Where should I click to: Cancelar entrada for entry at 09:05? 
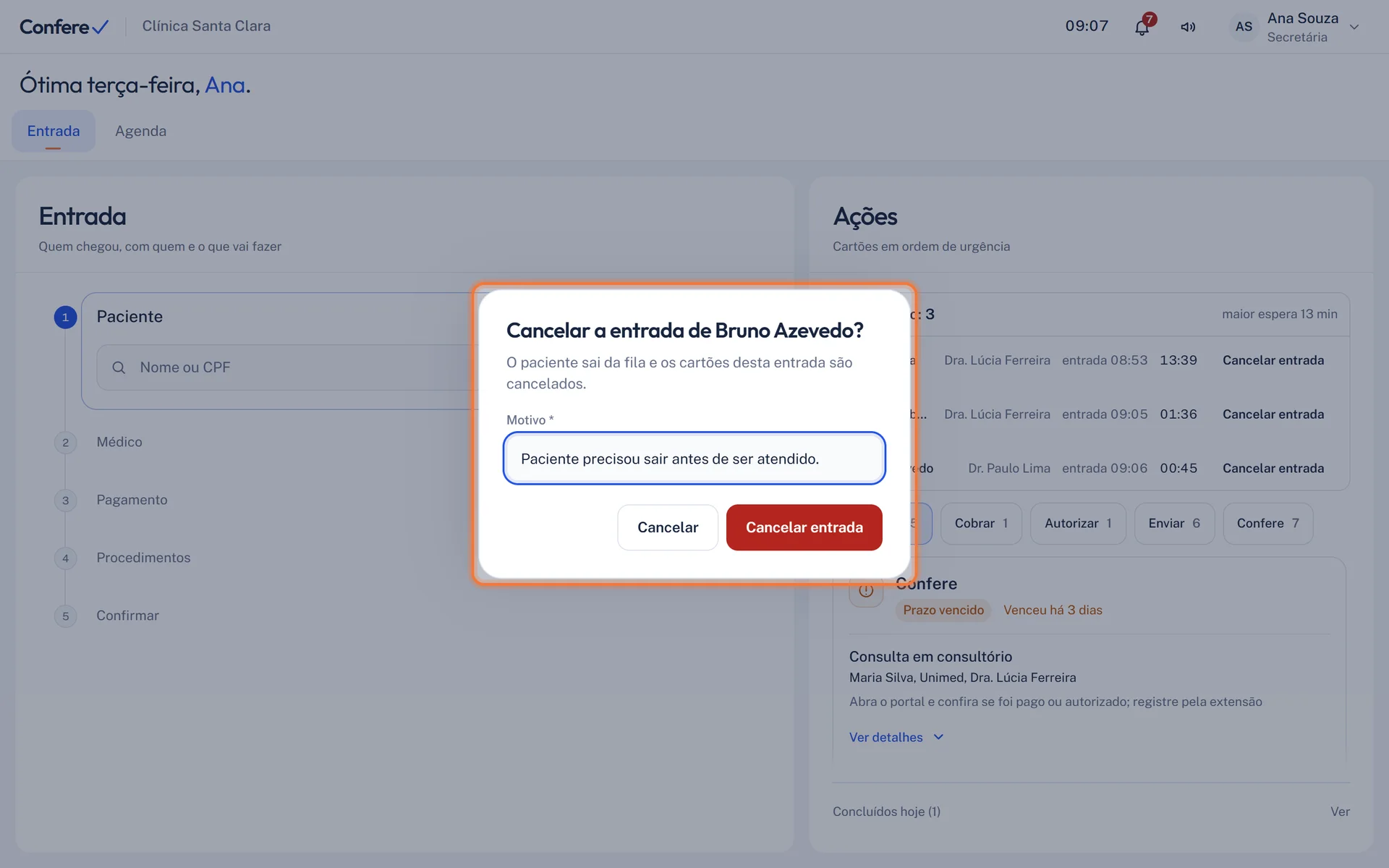1273,414
